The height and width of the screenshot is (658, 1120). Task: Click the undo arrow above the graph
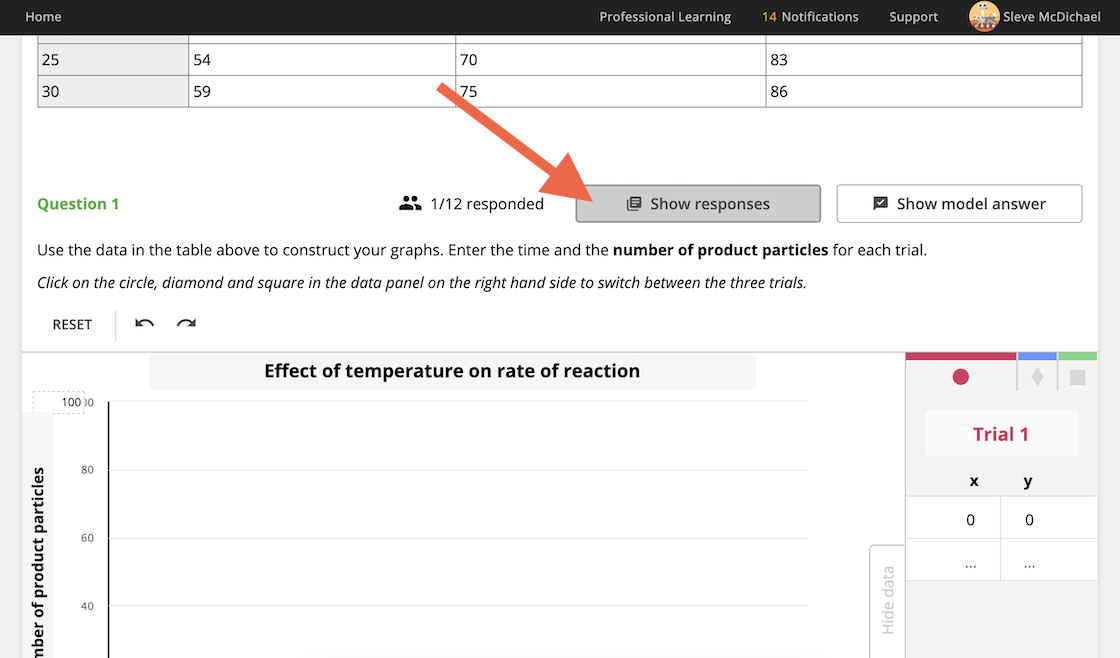(143, 324)
